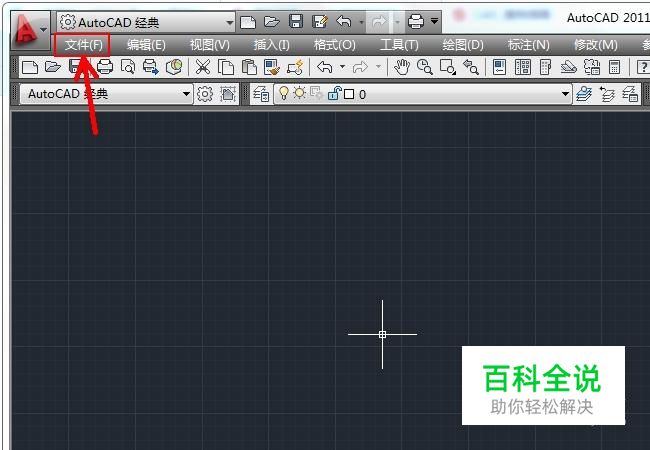
Task: Select the Match Properties brush icon
Action: [272, 67]
